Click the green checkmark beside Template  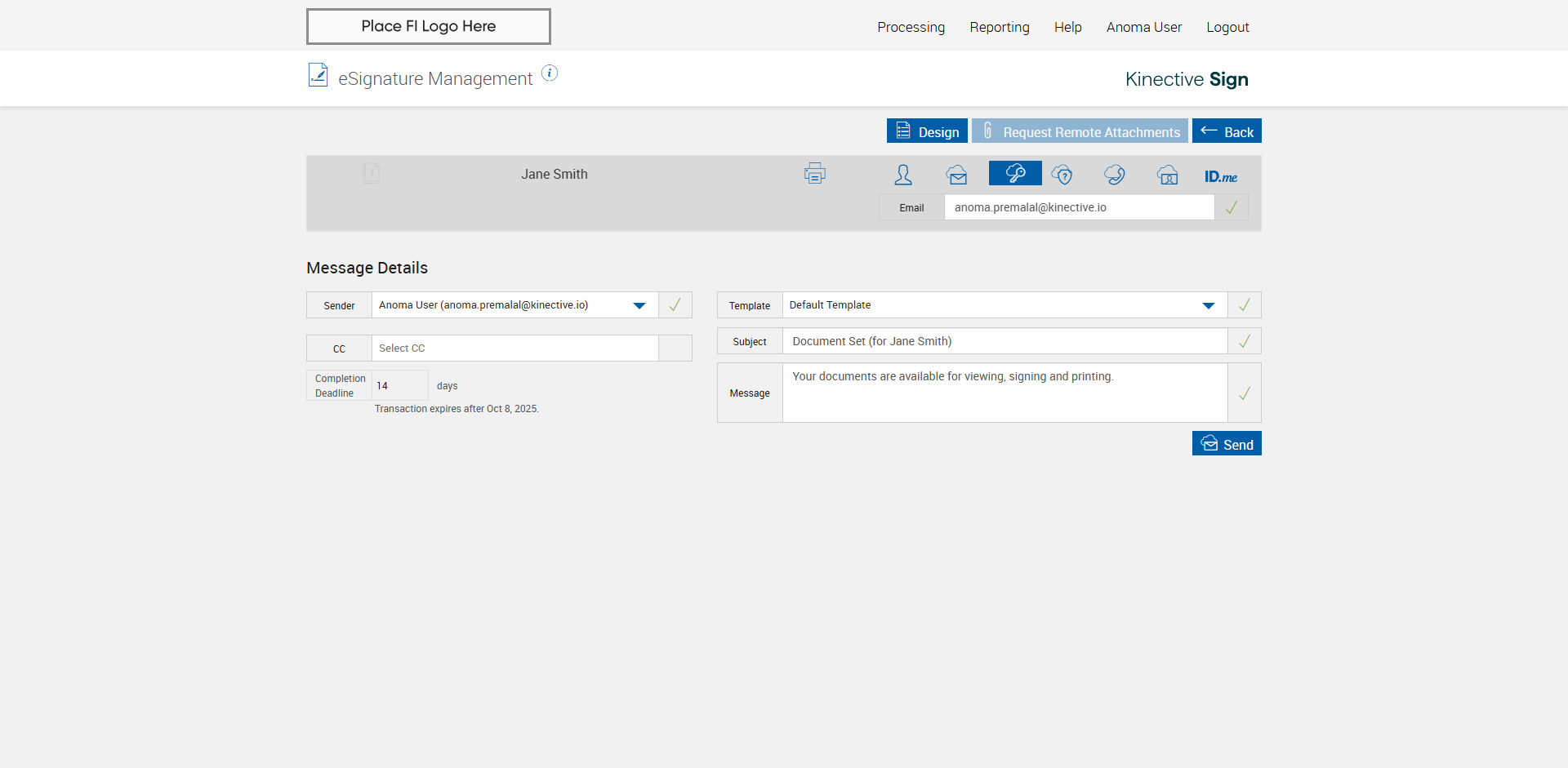(x=1245, y=305)
